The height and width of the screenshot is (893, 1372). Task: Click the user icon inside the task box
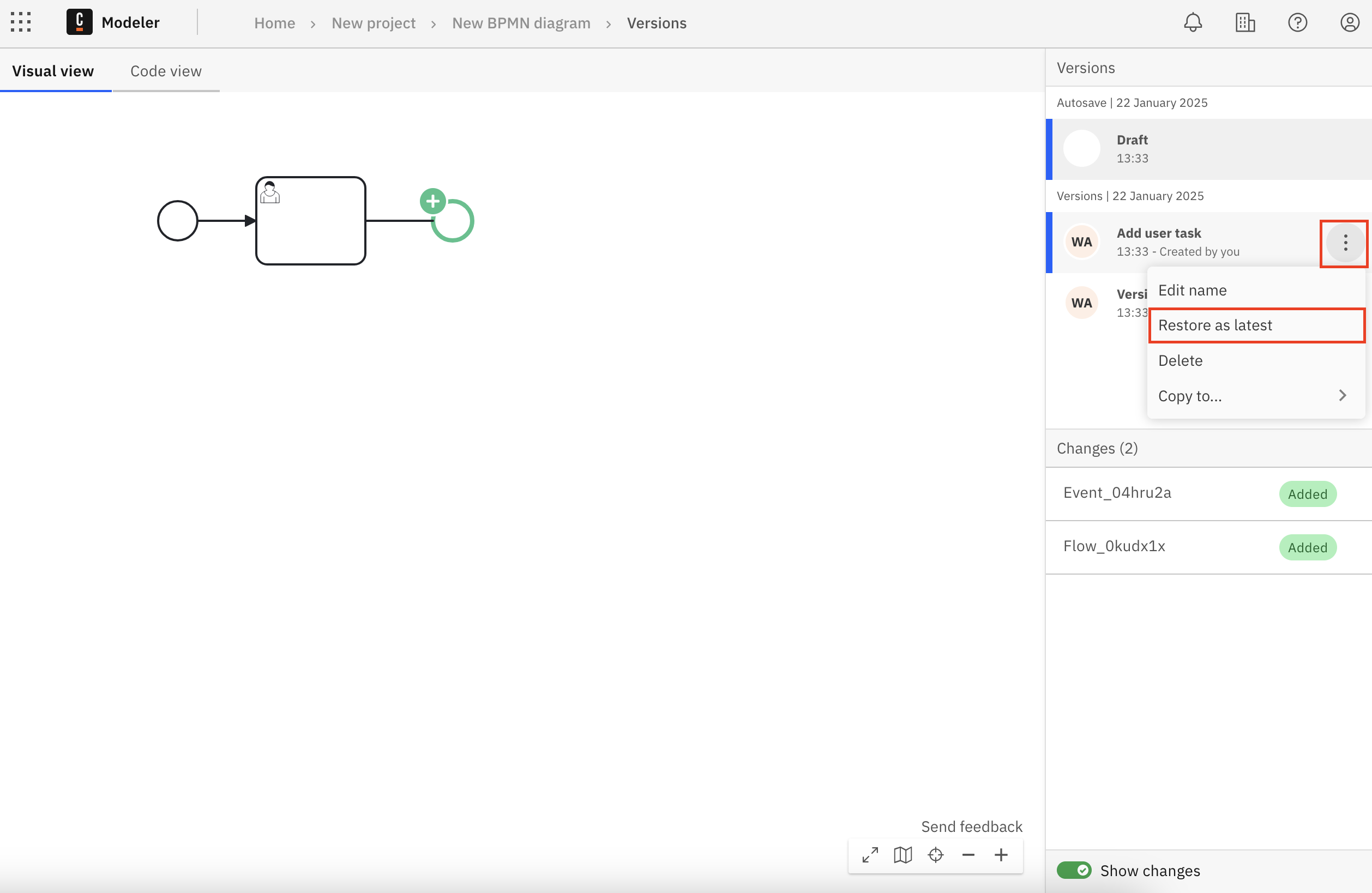(270, 192)
